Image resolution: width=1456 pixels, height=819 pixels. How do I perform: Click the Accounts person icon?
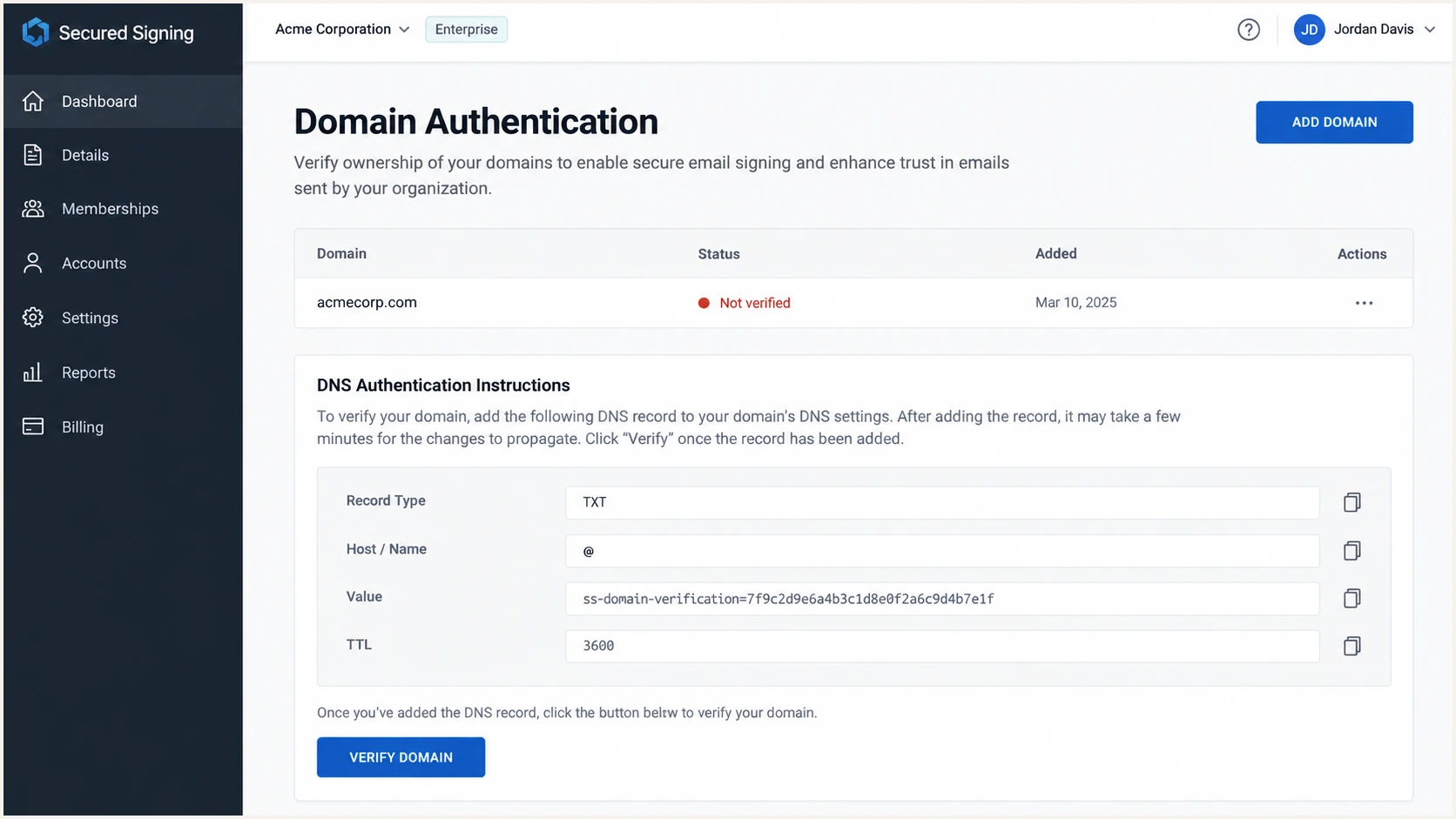coord(33,263)
